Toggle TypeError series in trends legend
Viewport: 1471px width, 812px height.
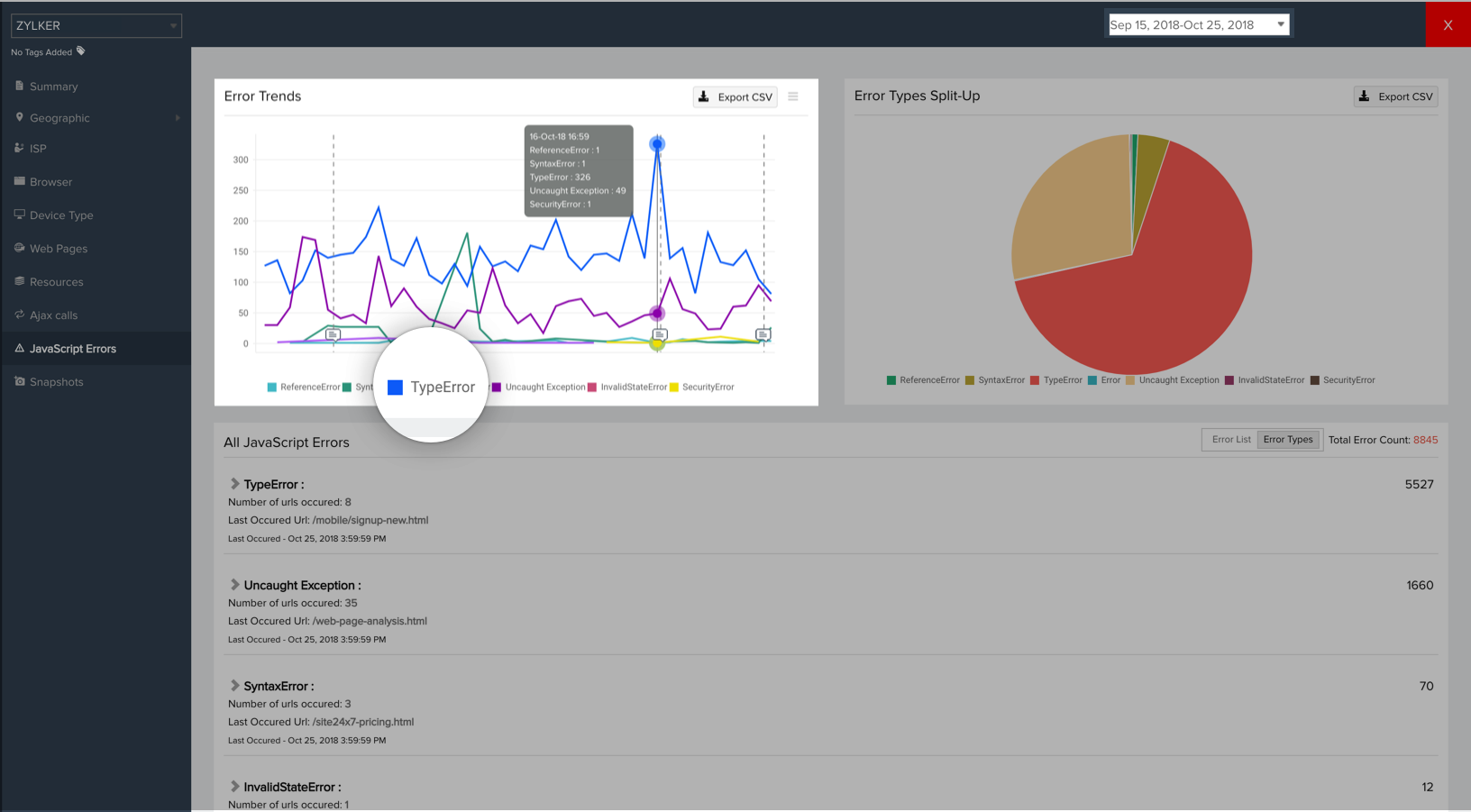tap(431, 388)
